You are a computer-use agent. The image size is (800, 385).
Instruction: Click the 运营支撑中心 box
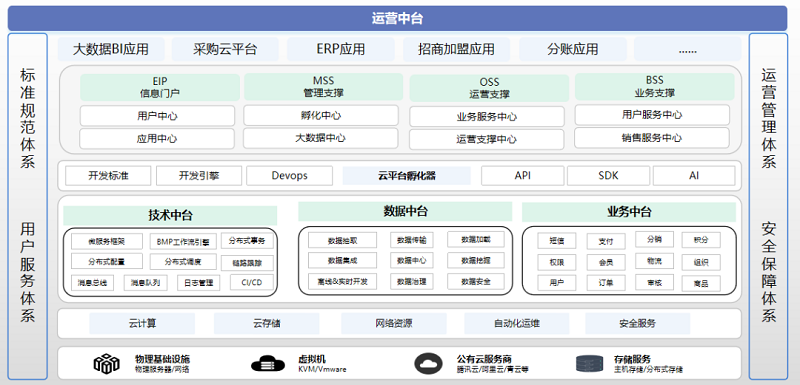coord(487,139)
